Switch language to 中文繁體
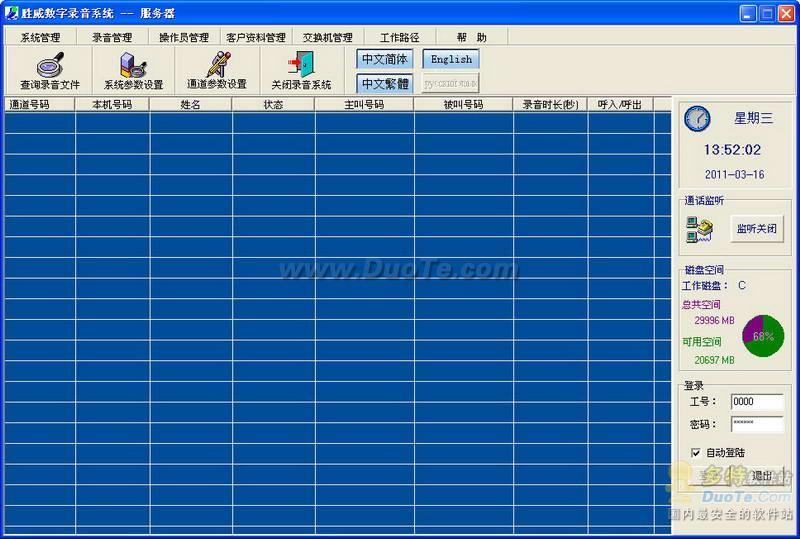Viewport: 800px width, 539px height. (384, 83)
